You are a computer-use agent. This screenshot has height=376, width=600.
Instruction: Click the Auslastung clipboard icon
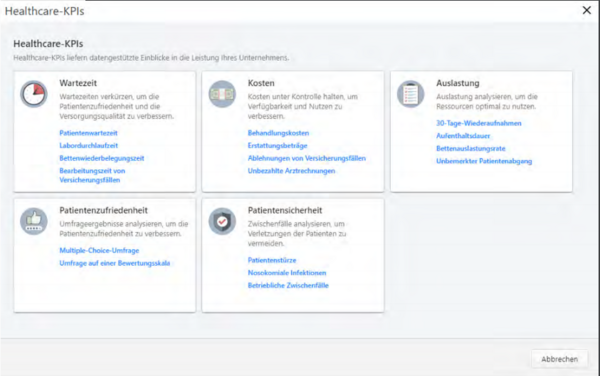coord(411,94)
